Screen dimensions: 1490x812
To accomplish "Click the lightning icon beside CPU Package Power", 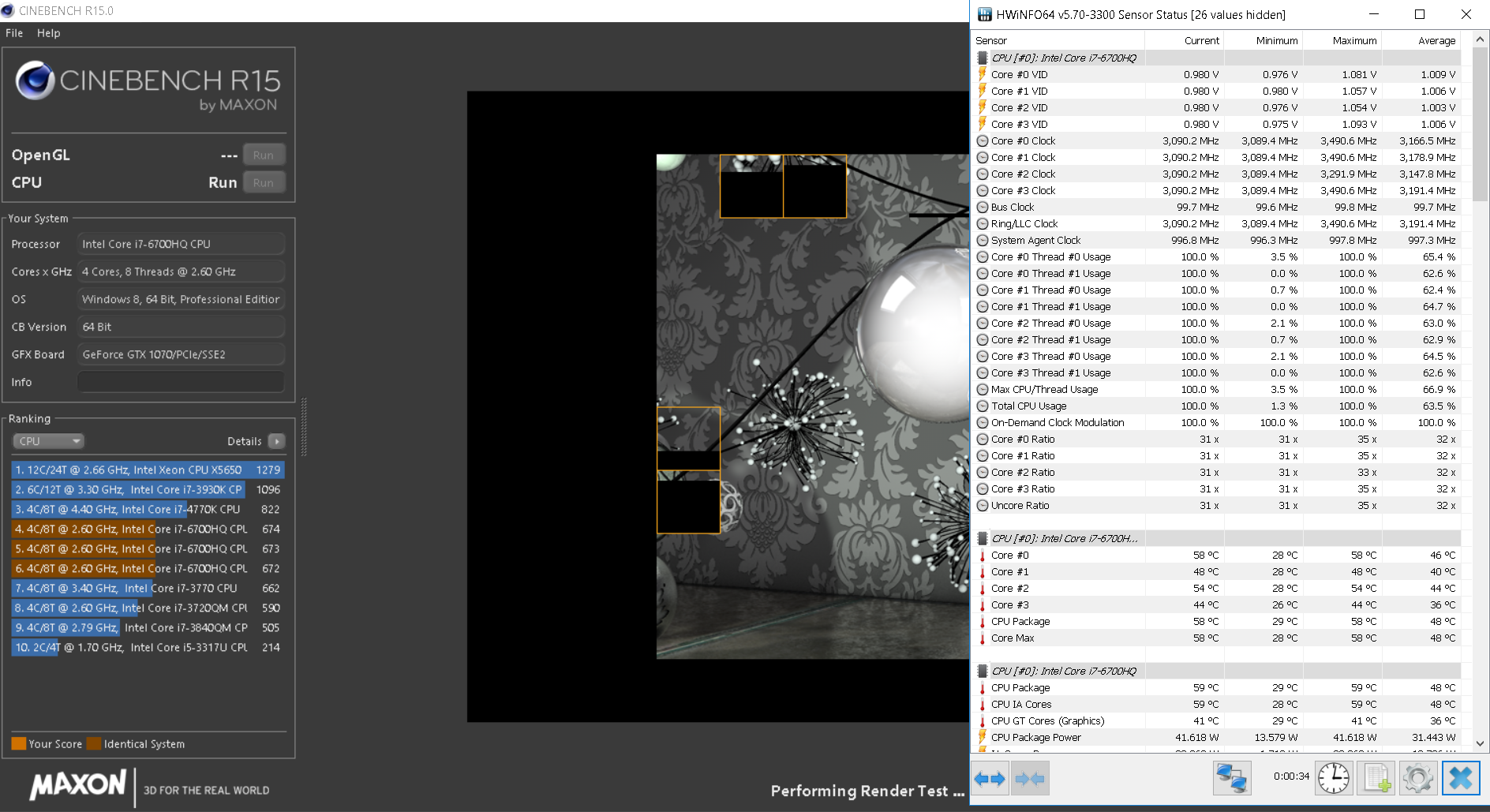I will click(x=983, y=737).
